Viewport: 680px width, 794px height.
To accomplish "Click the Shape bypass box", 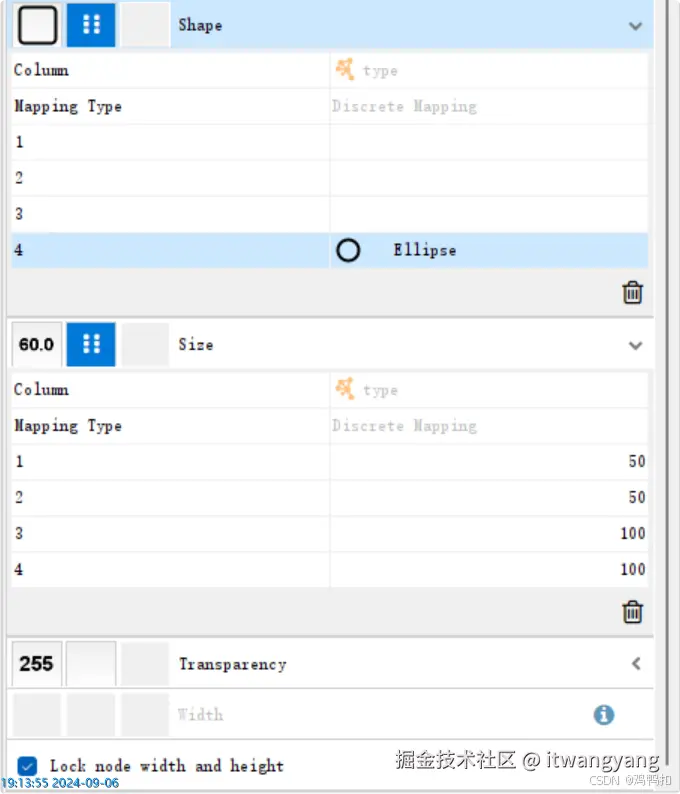I will click(145, 25).
